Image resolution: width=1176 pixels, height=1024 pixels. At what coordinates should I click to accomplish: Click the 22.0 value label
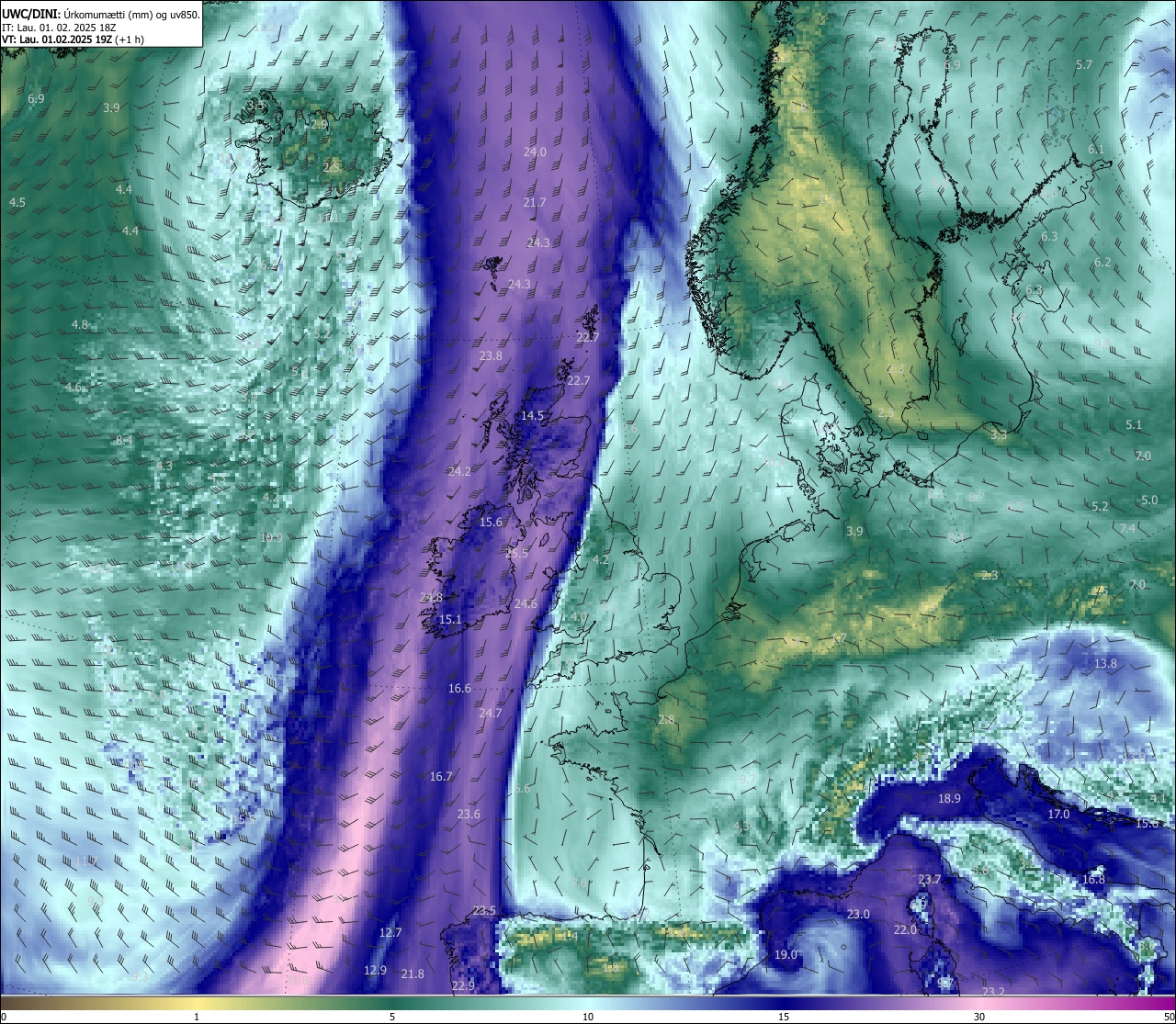(x=905, y=929)
